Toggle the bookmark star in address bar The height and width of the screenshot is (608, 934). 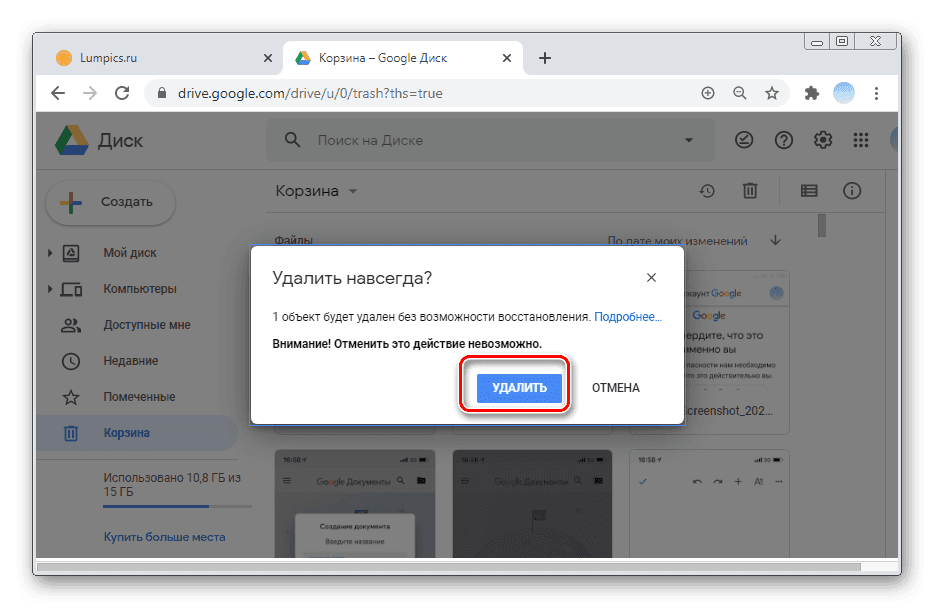pos(772,92)
